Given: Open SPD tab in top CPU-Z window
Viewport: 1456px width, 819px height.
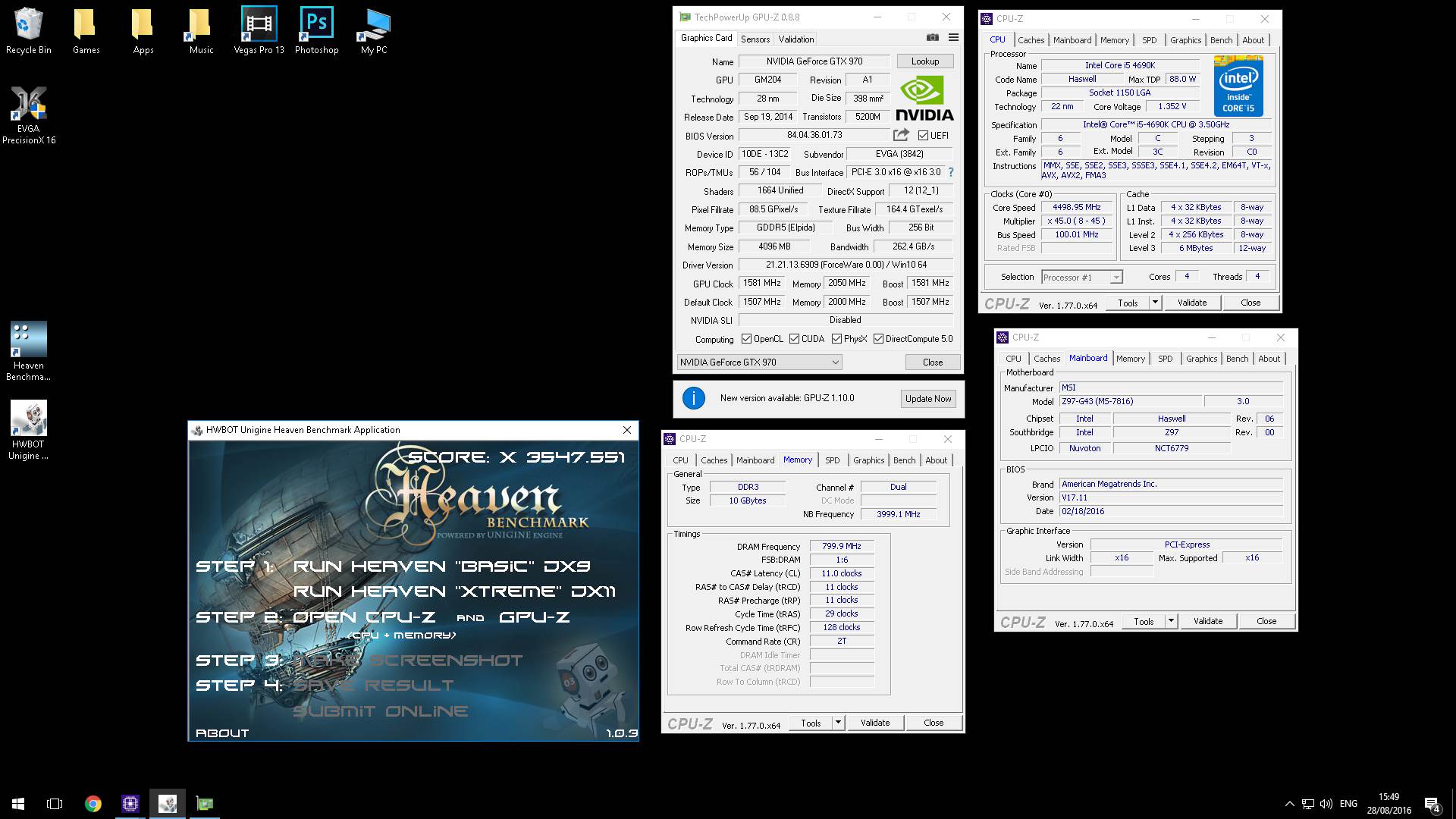Looking at the screenshot, I should 1150,40.
